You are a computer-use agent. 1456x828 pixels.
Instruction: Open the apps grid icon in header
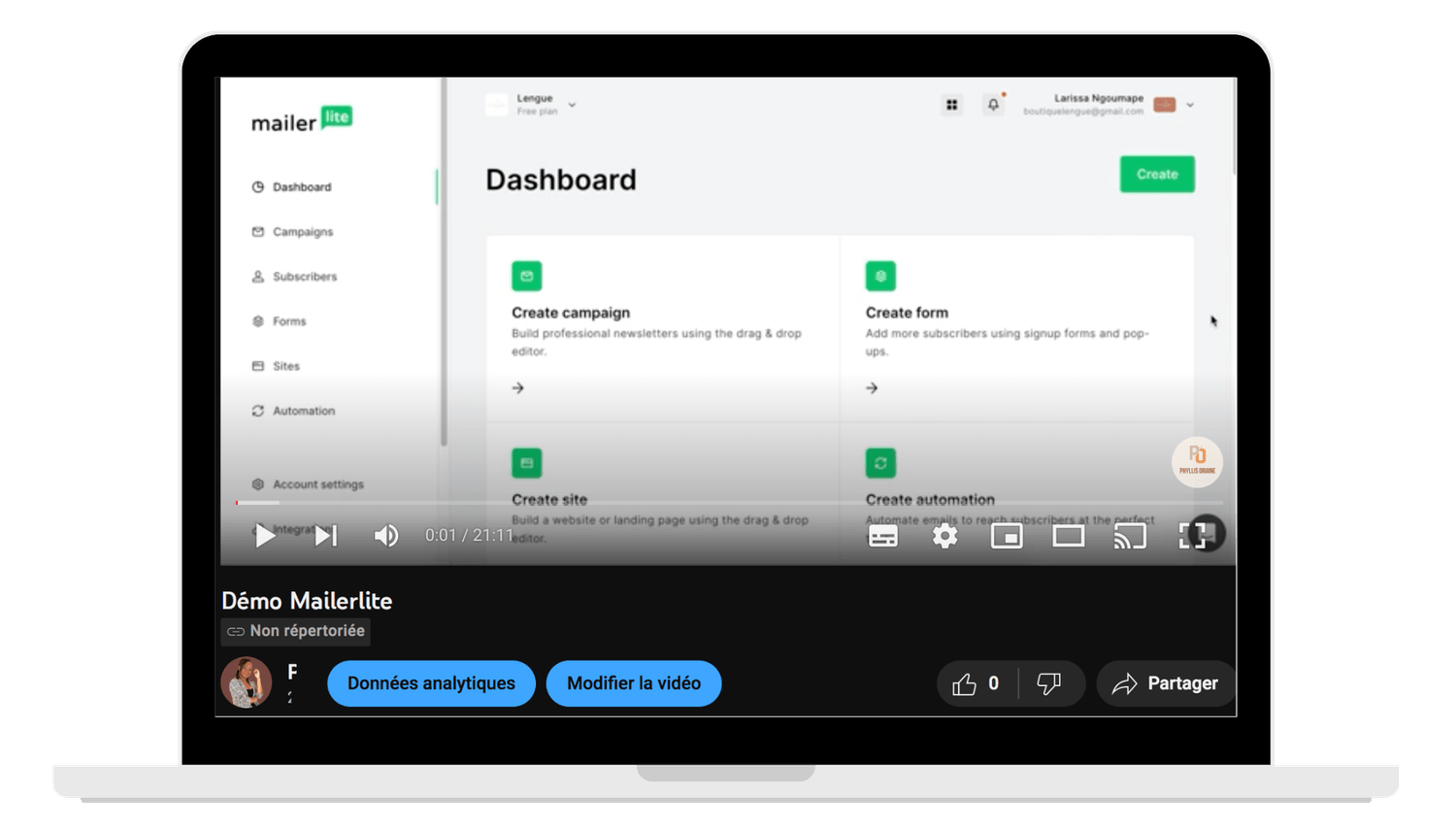pos(951,105)
